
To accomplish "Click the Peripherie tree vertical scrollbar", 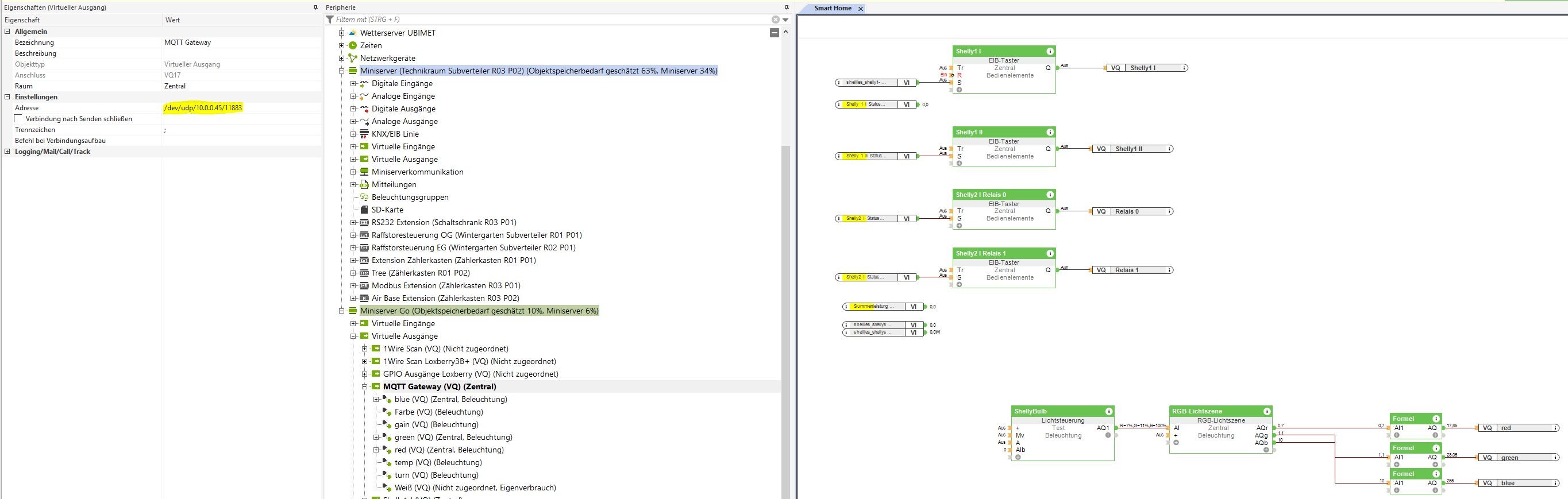I will coord(785,304).
